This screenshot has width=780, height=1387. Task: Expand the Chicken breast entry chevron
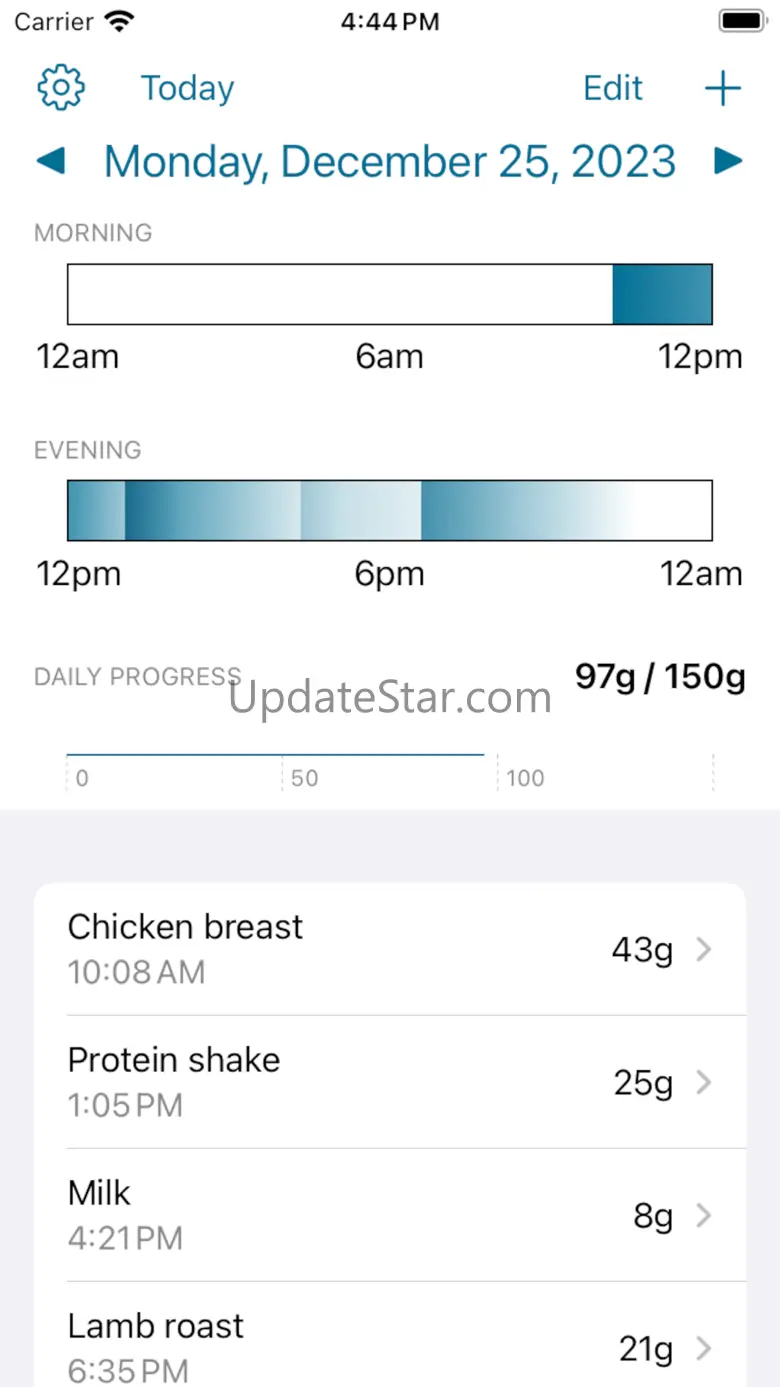click(704, 949)
